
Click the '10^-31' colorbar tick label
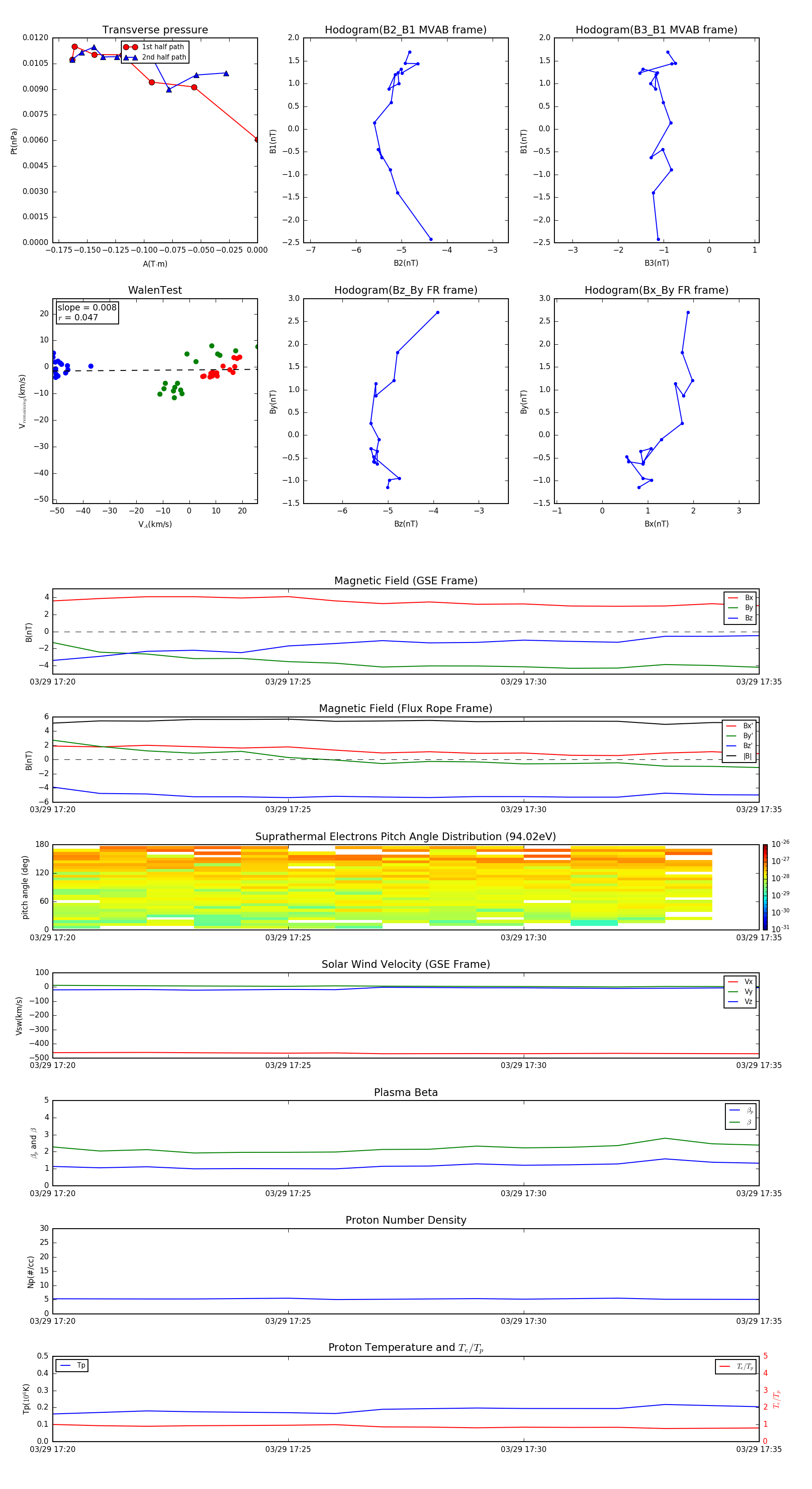click(x=780, y=929)
